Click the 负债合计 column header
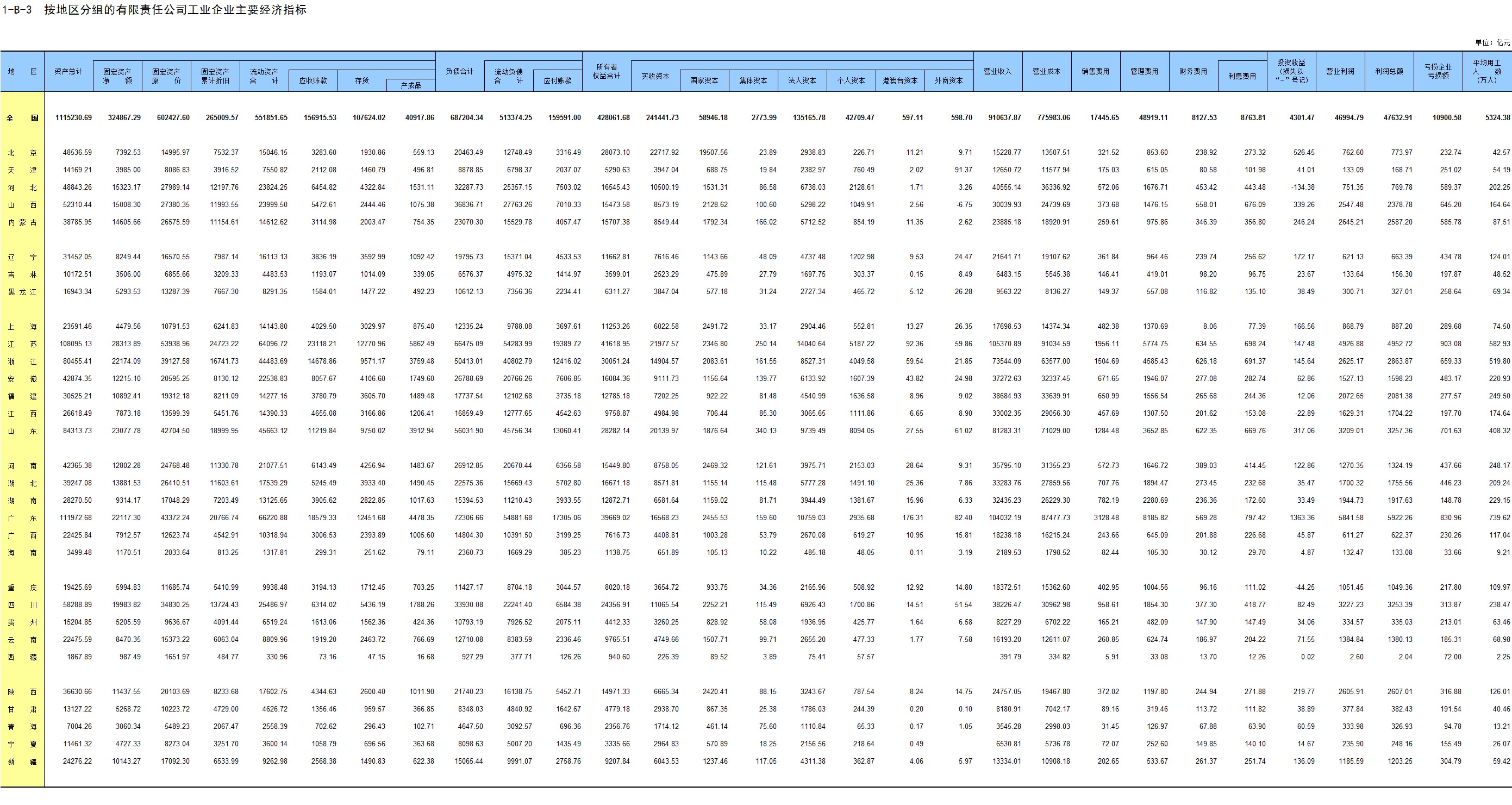 [x=460, y=71]
